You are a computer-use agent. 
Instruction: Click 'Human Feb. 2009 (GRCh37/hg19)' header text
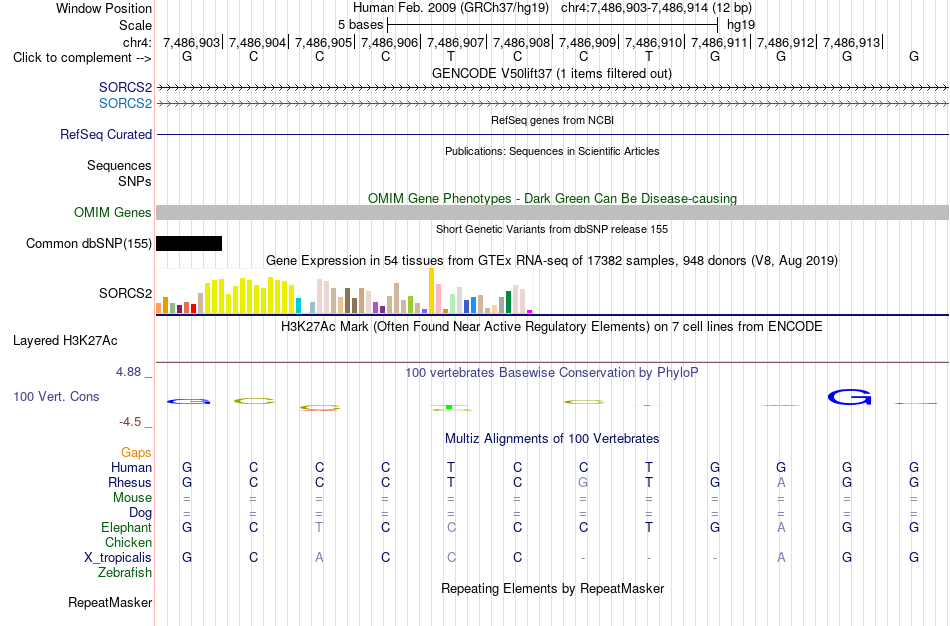(x=451, y=8)
